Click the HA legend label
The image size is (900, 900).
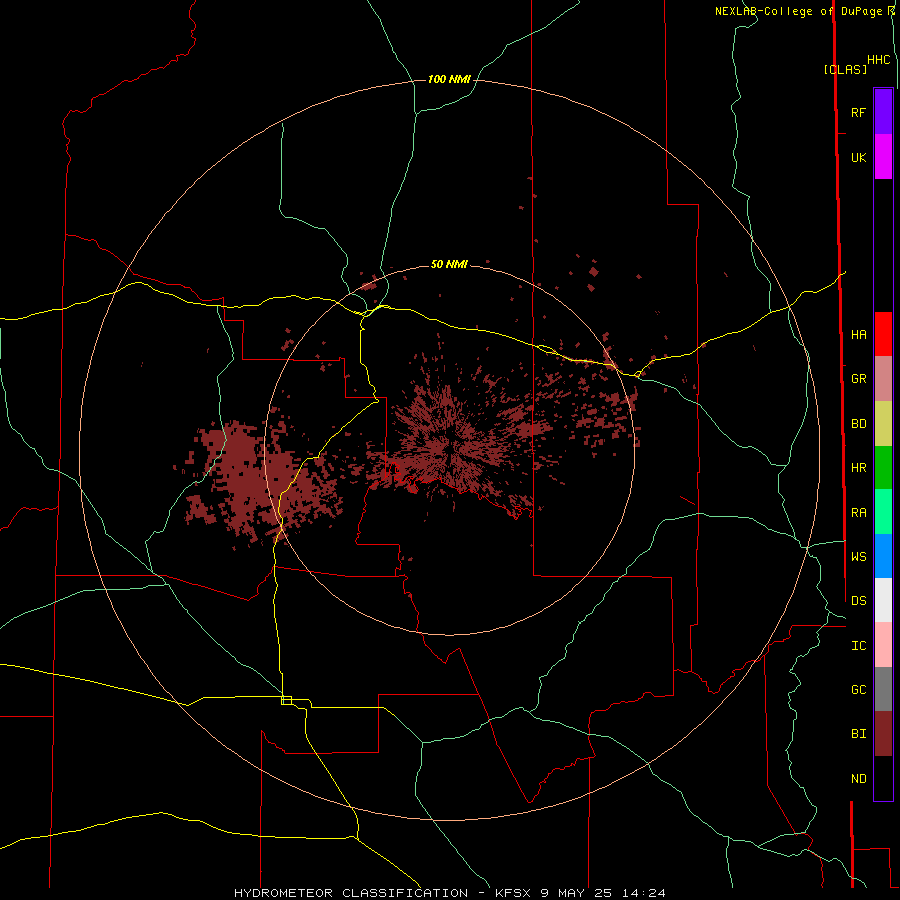click(858, 334)
